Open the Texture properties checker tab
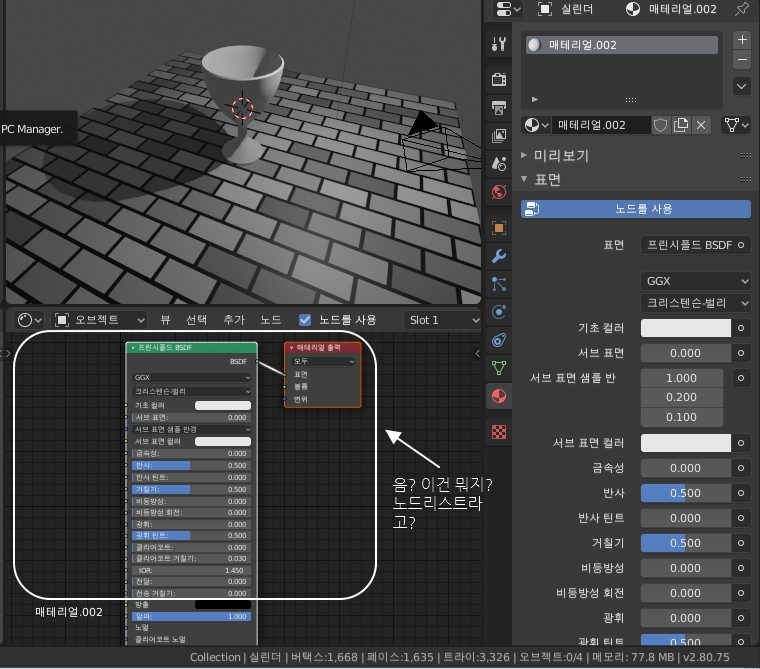760x669 pixels. click(x=499, y=431)
